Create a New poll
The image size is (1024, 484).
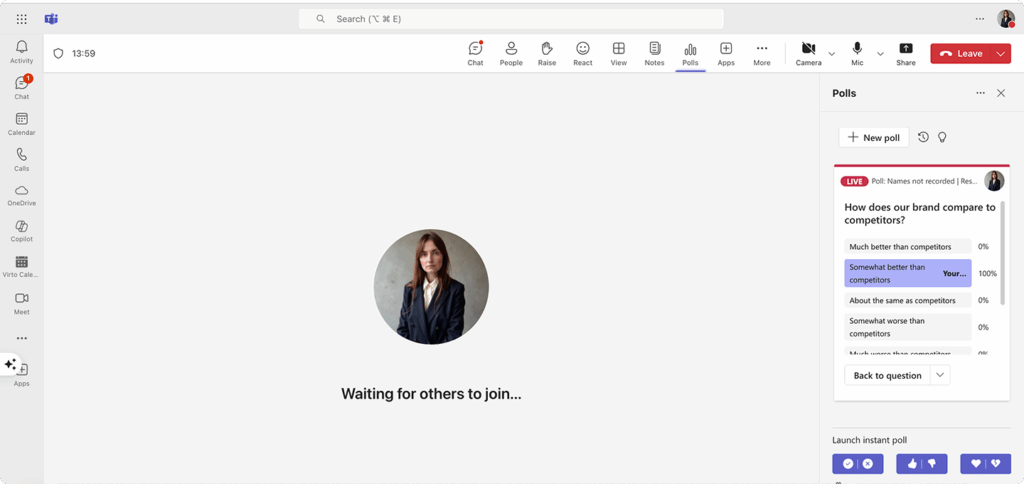(x=874, y=137)
